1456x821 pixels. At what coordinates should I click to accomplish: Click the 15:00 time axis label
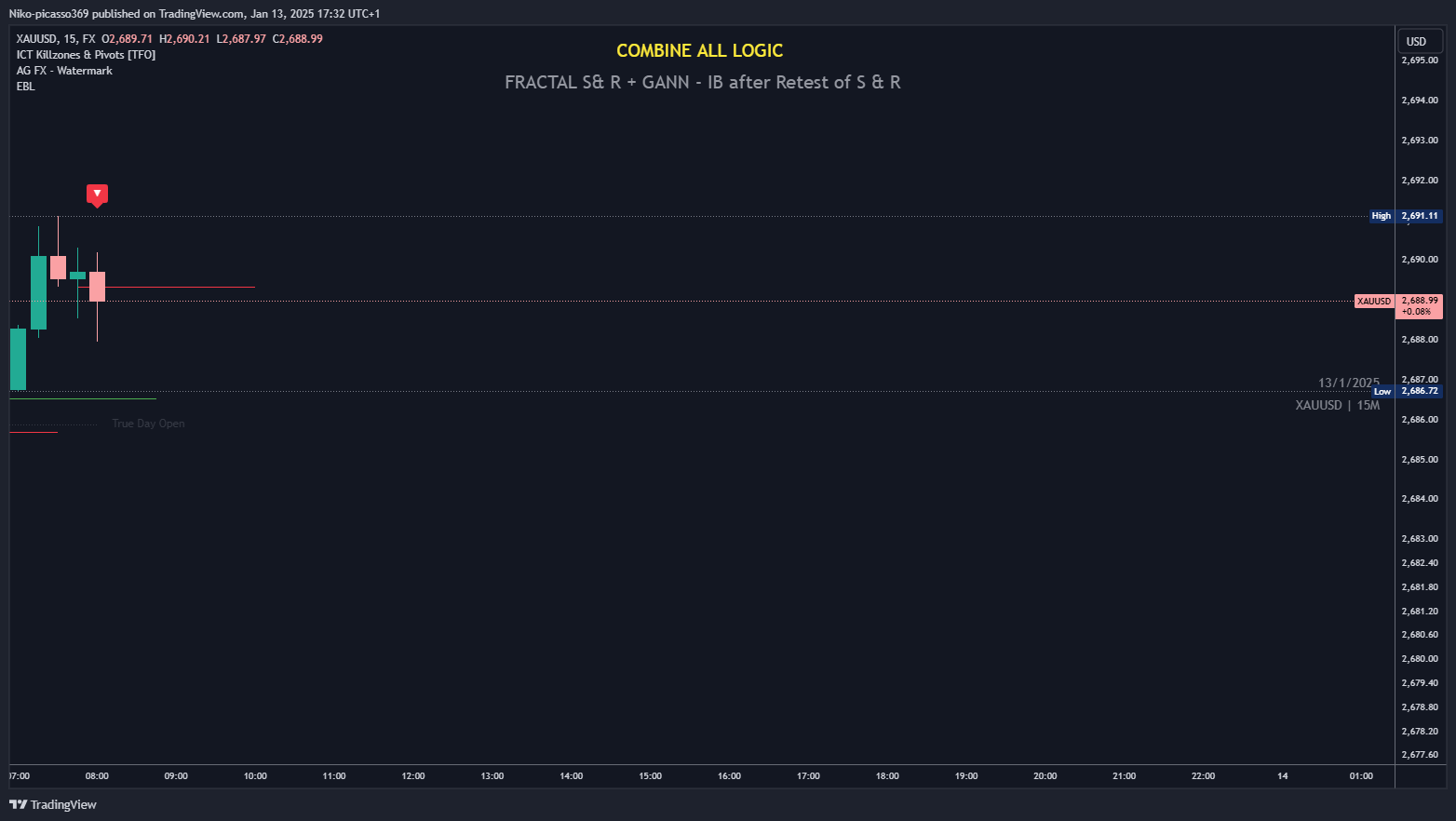coord(651,775)
